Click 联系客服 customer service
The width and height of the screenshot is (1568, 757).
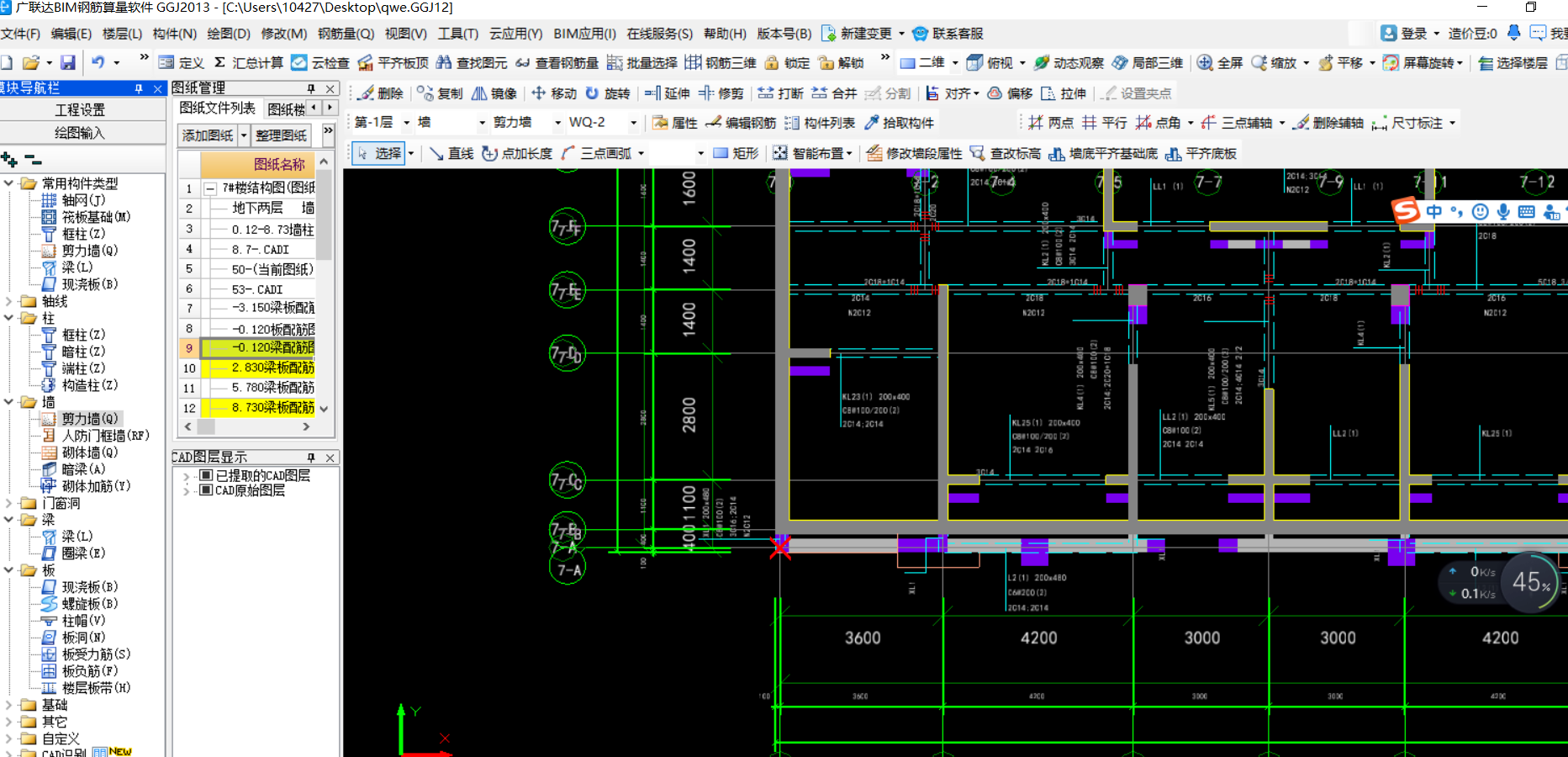[948, 34]
